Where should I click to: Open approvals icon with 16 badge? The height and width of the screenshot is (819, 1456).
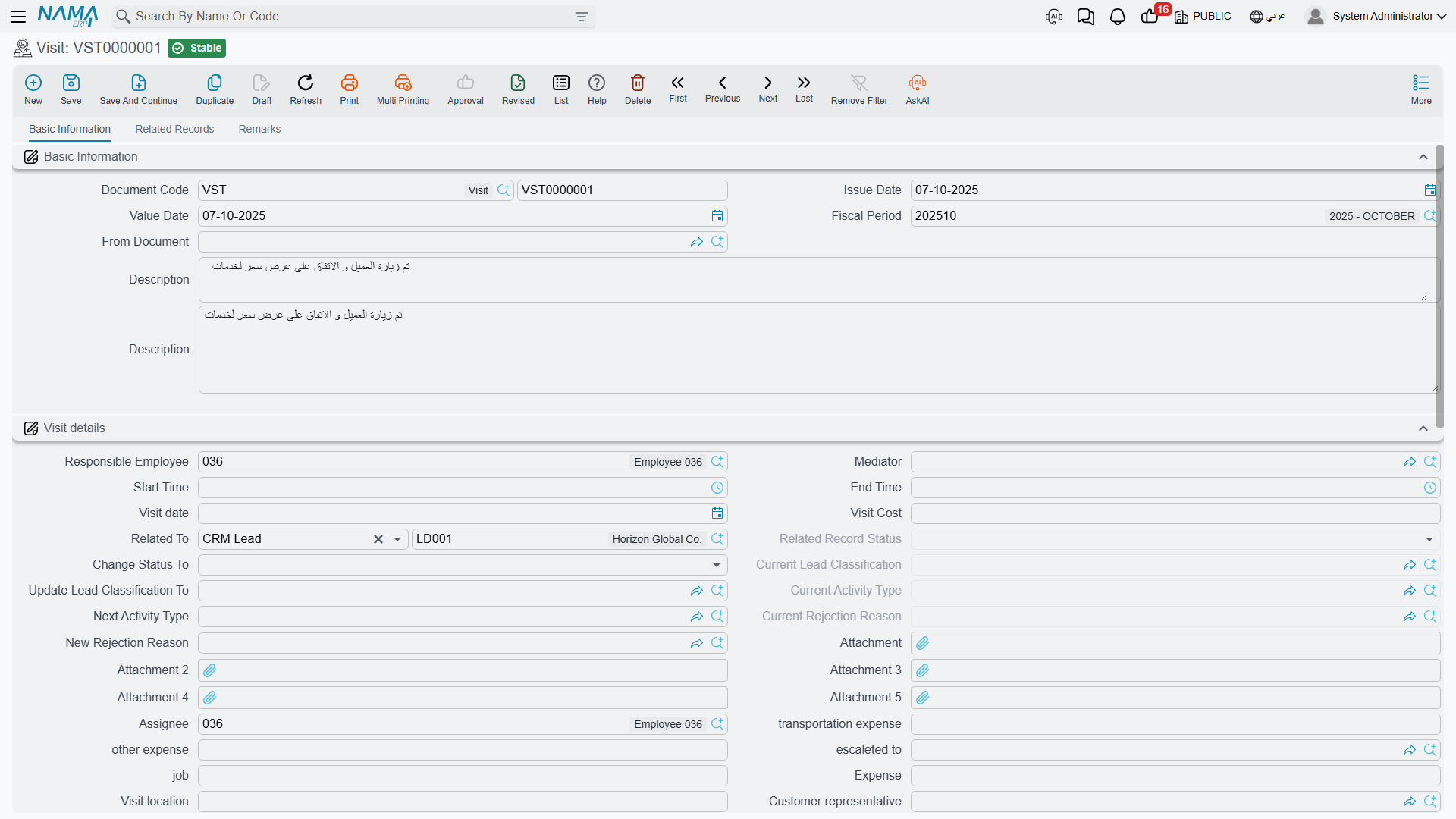pyautogui.click(x=1151, y=15)
